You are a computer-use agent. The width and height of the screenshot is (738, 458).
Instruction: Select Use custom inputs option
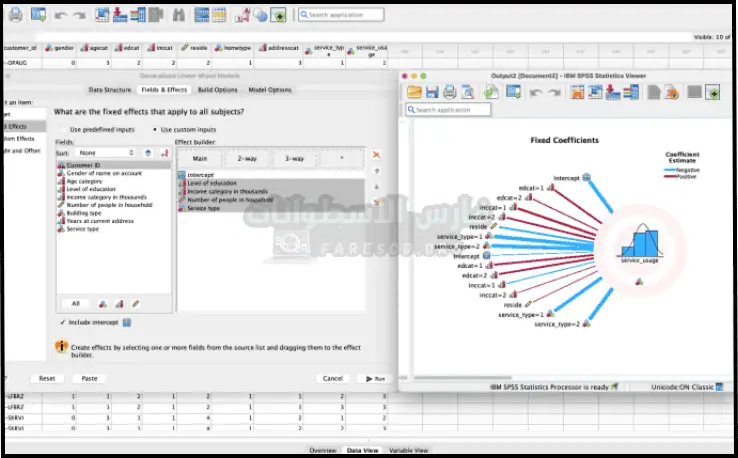pyautogui.click(x=154, y=129)
